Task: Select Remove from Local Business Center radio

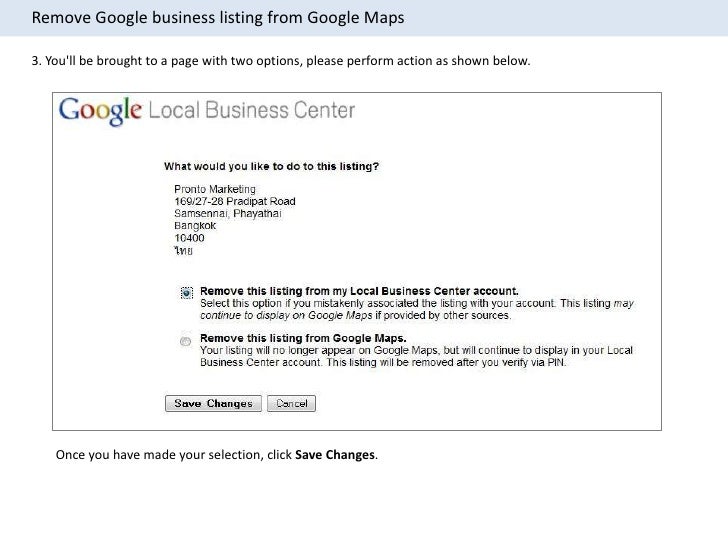Action: [x=186, y=293]
